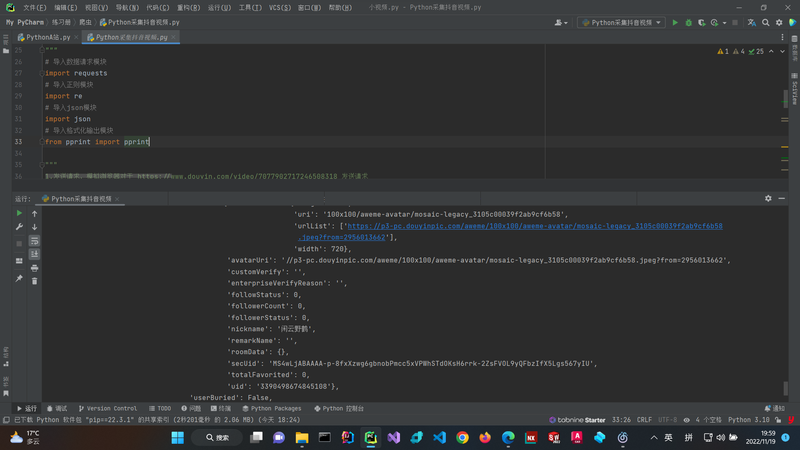
Task: Expand the dropdown arrow beside profiler icon
Action: (x=724, y=23)
